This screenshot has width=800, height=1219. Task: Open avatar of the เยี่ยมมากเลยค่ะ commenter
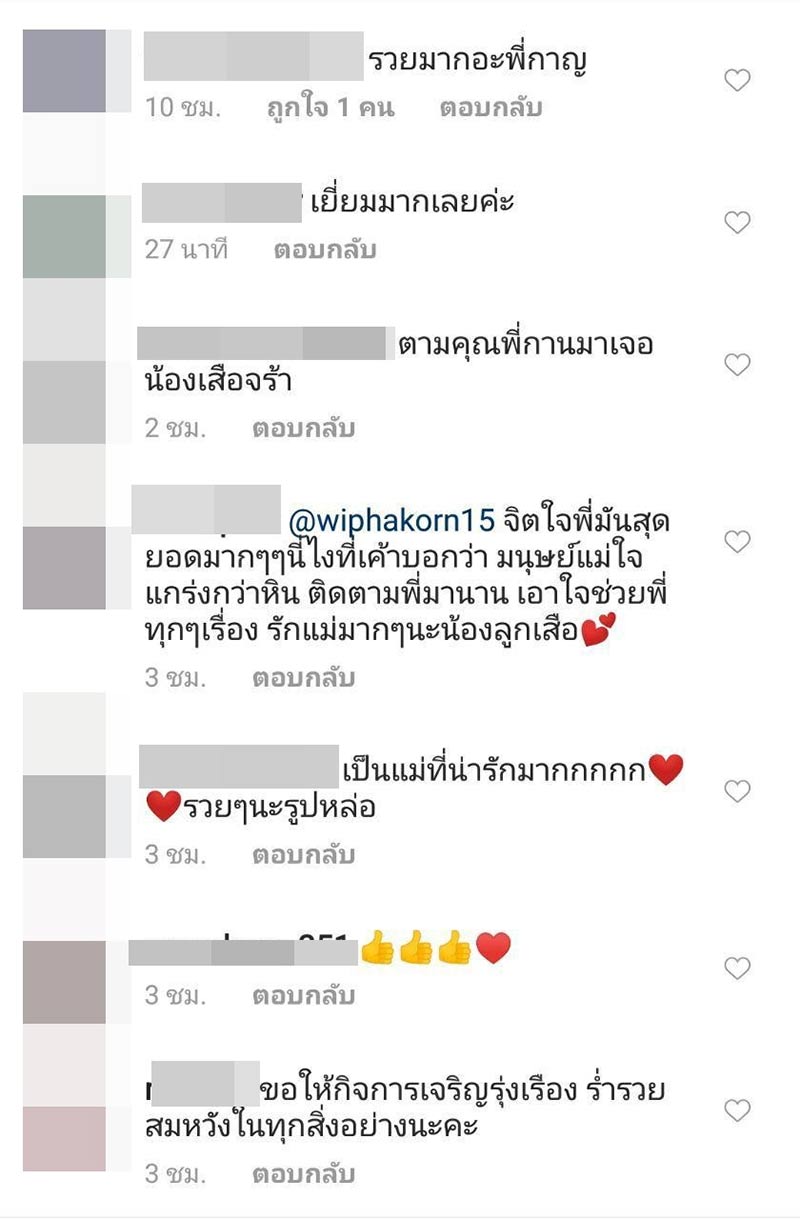tap(64, 236)
